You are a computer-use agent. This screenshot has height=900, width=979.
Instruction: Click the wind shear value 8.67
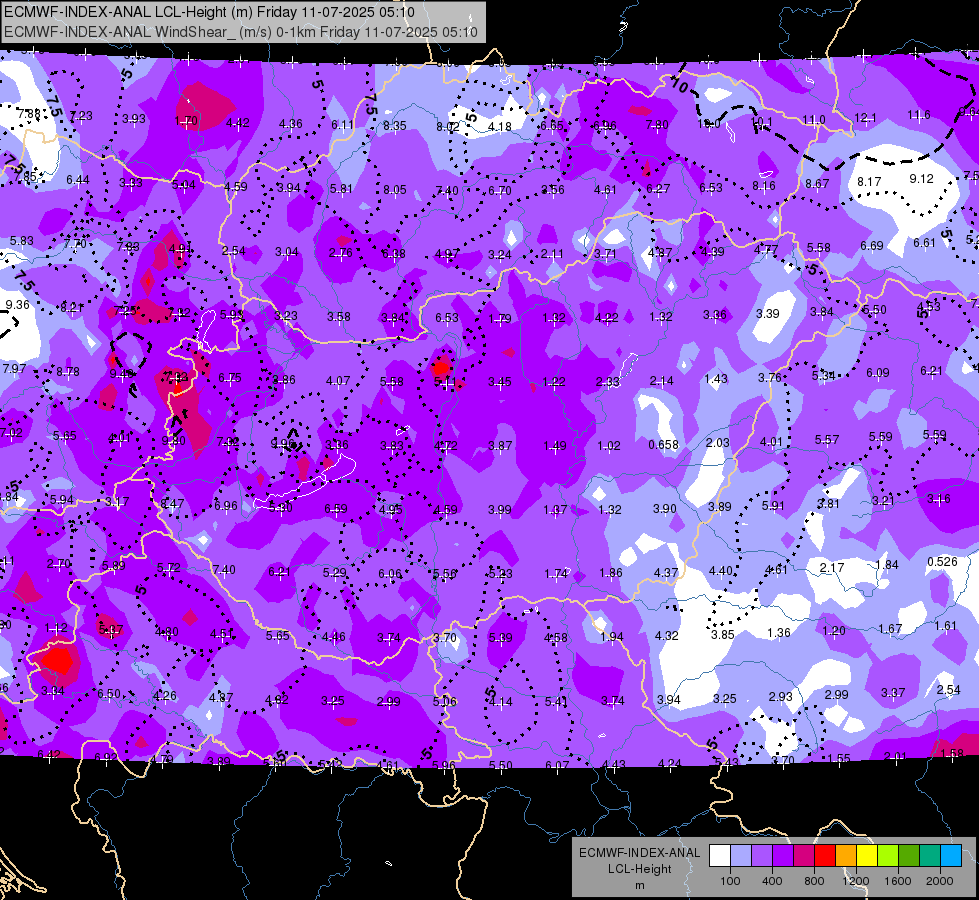tap(817, 184)
